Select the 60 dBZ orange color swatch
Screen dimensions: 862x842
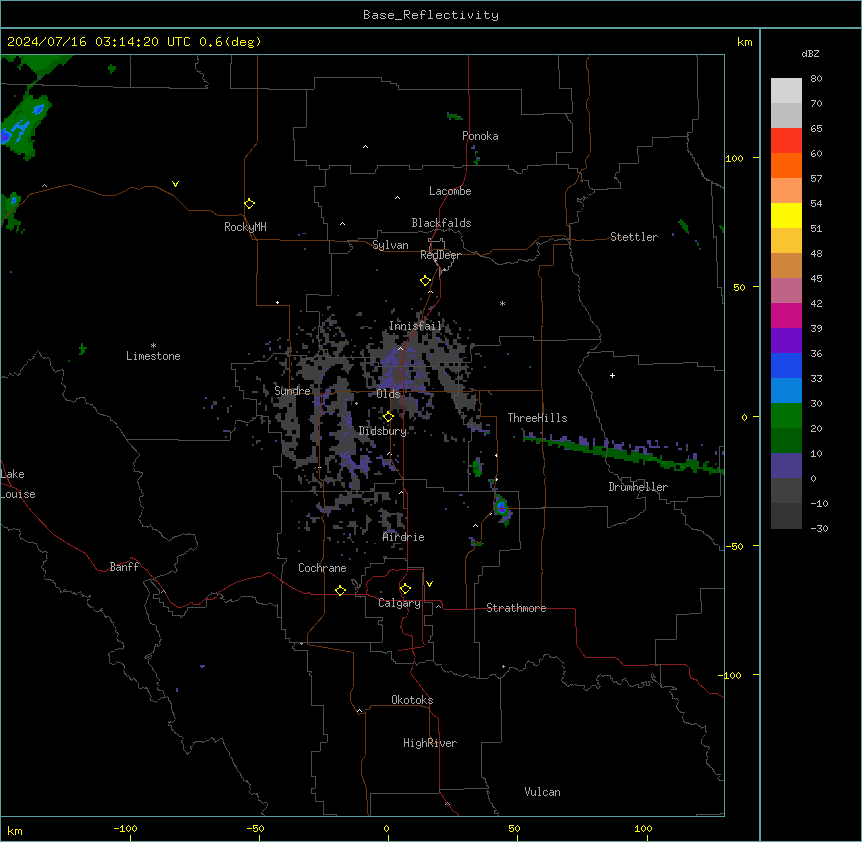click(786, 165)
